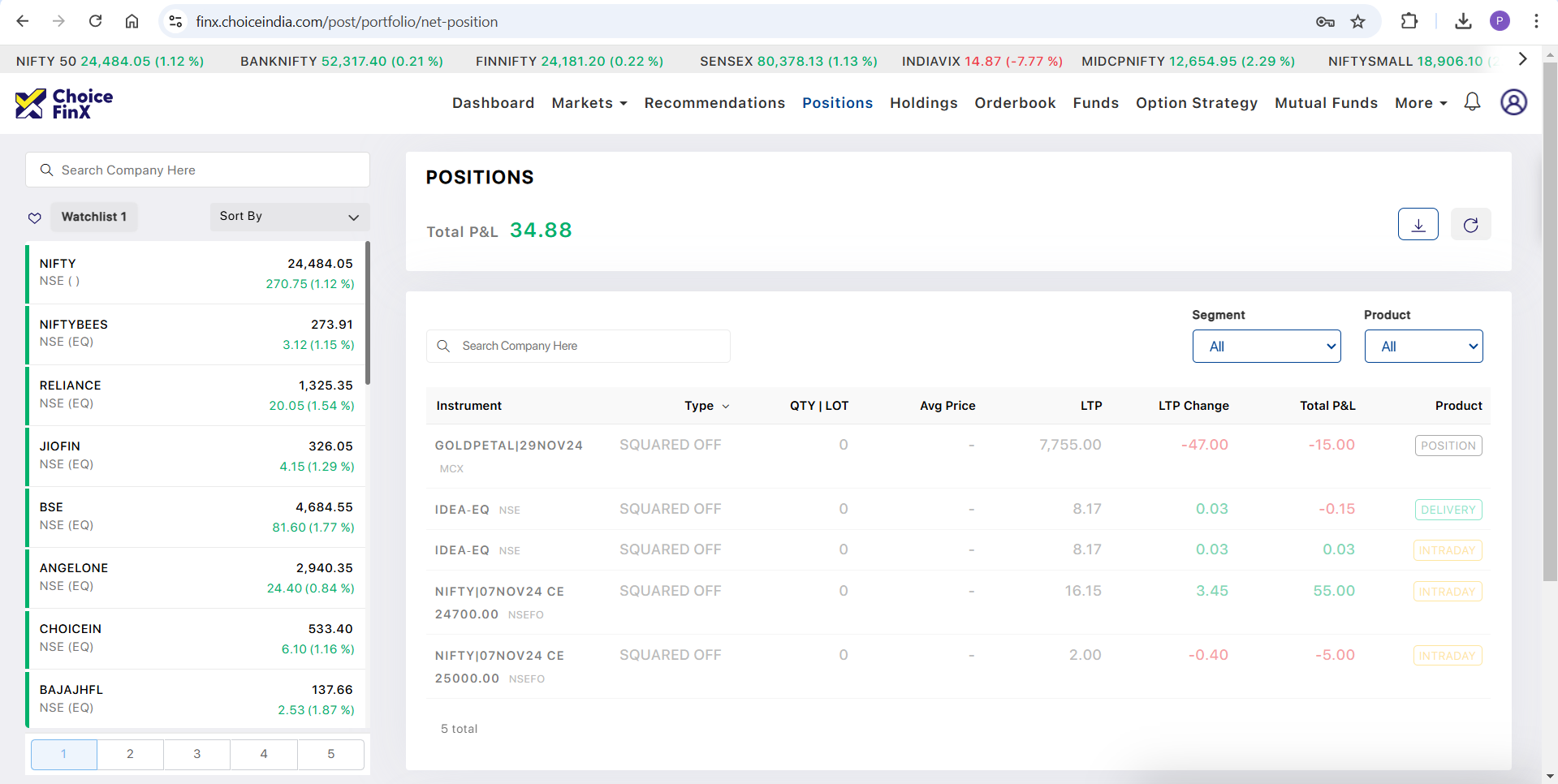Viewport: 1558px width, 784px height.
Task: View site information icon in address bar
Action: (175, 21)
